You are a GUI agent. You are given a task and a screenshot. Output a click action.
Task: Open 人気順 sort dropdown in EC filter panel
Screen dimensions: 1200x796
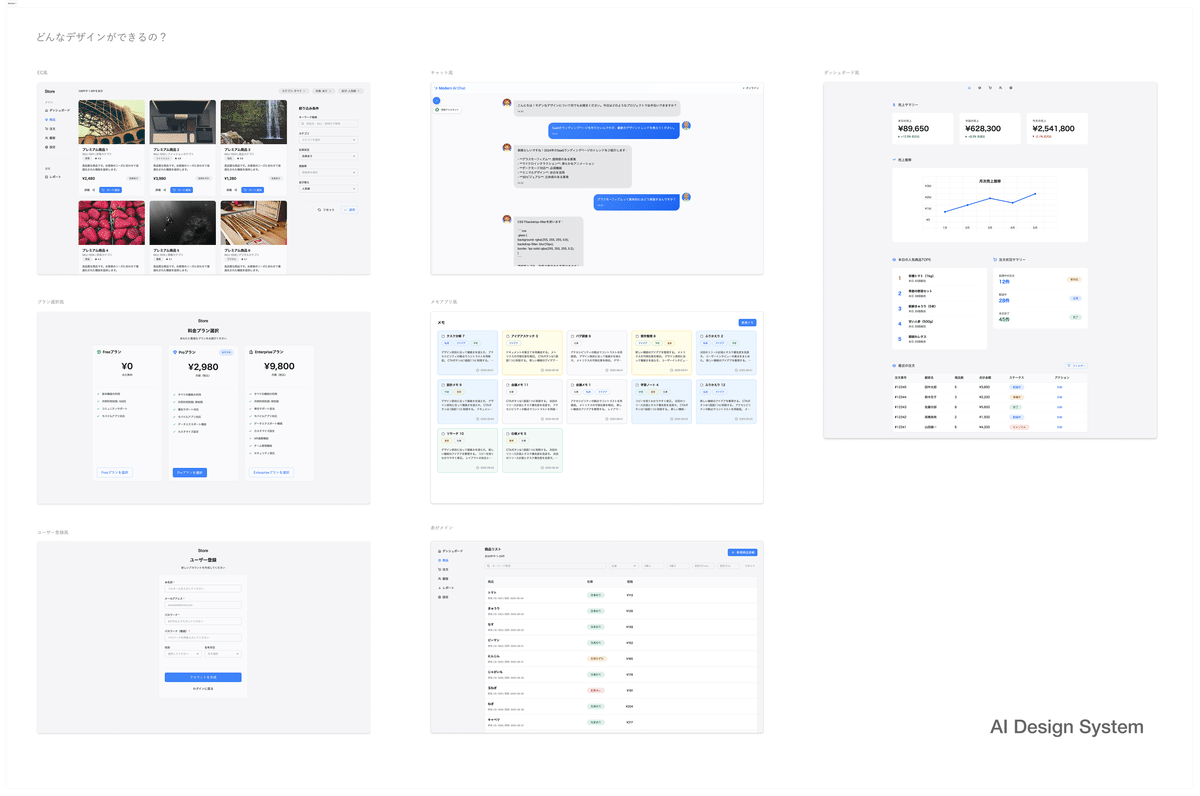pyautogui.click(x=328, y=189)
